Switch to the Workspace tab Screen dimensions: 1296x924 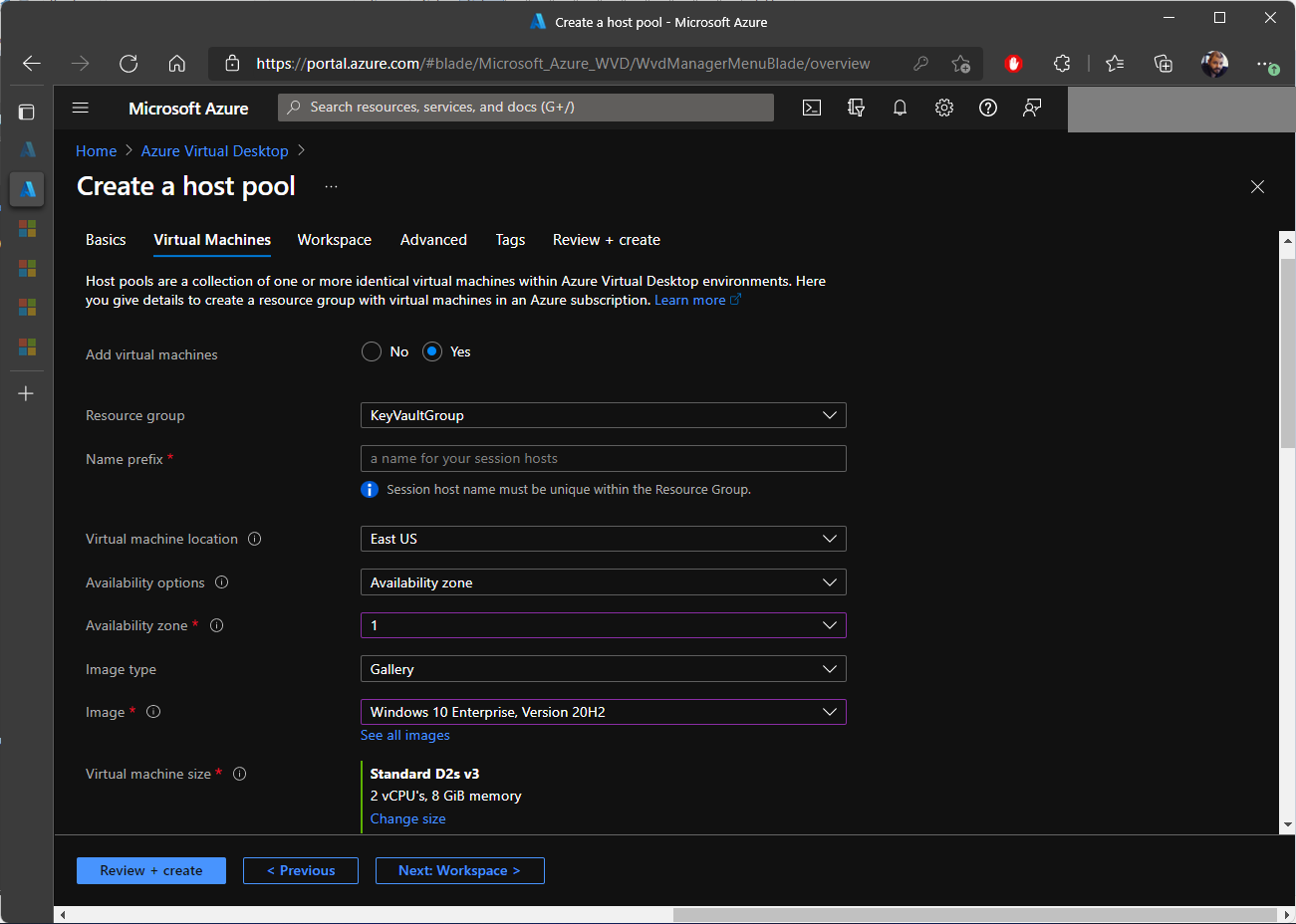coord(335,240)
